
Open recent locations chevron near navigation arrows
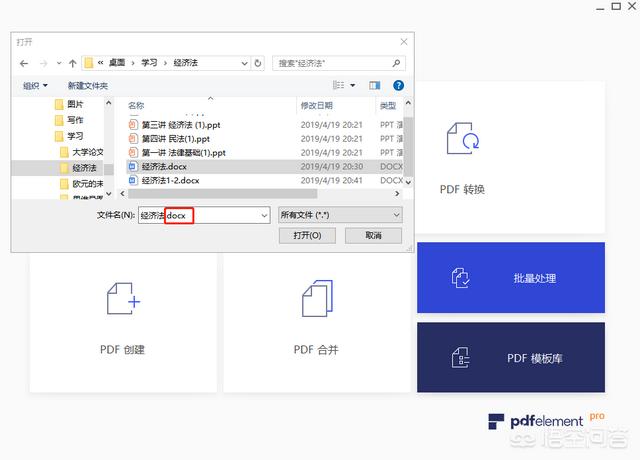tap(59, 63)
